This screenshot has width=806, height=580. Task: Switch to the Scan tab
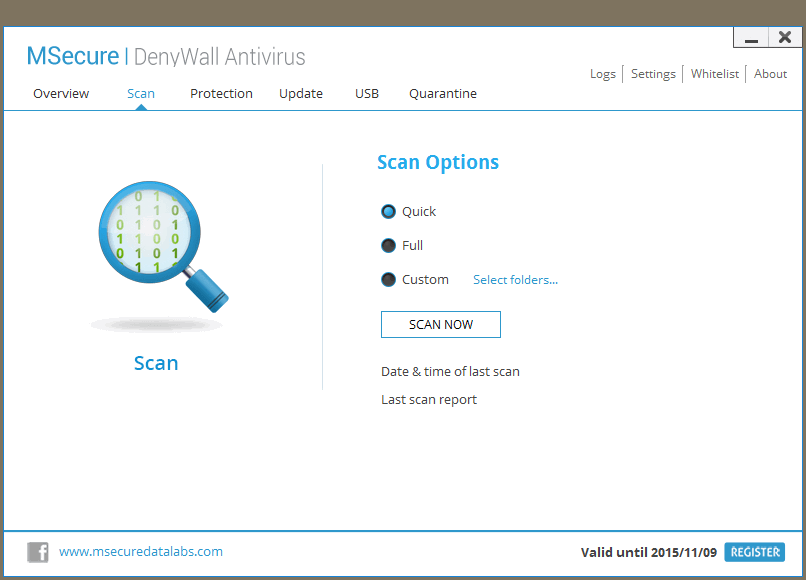point(141,94)
